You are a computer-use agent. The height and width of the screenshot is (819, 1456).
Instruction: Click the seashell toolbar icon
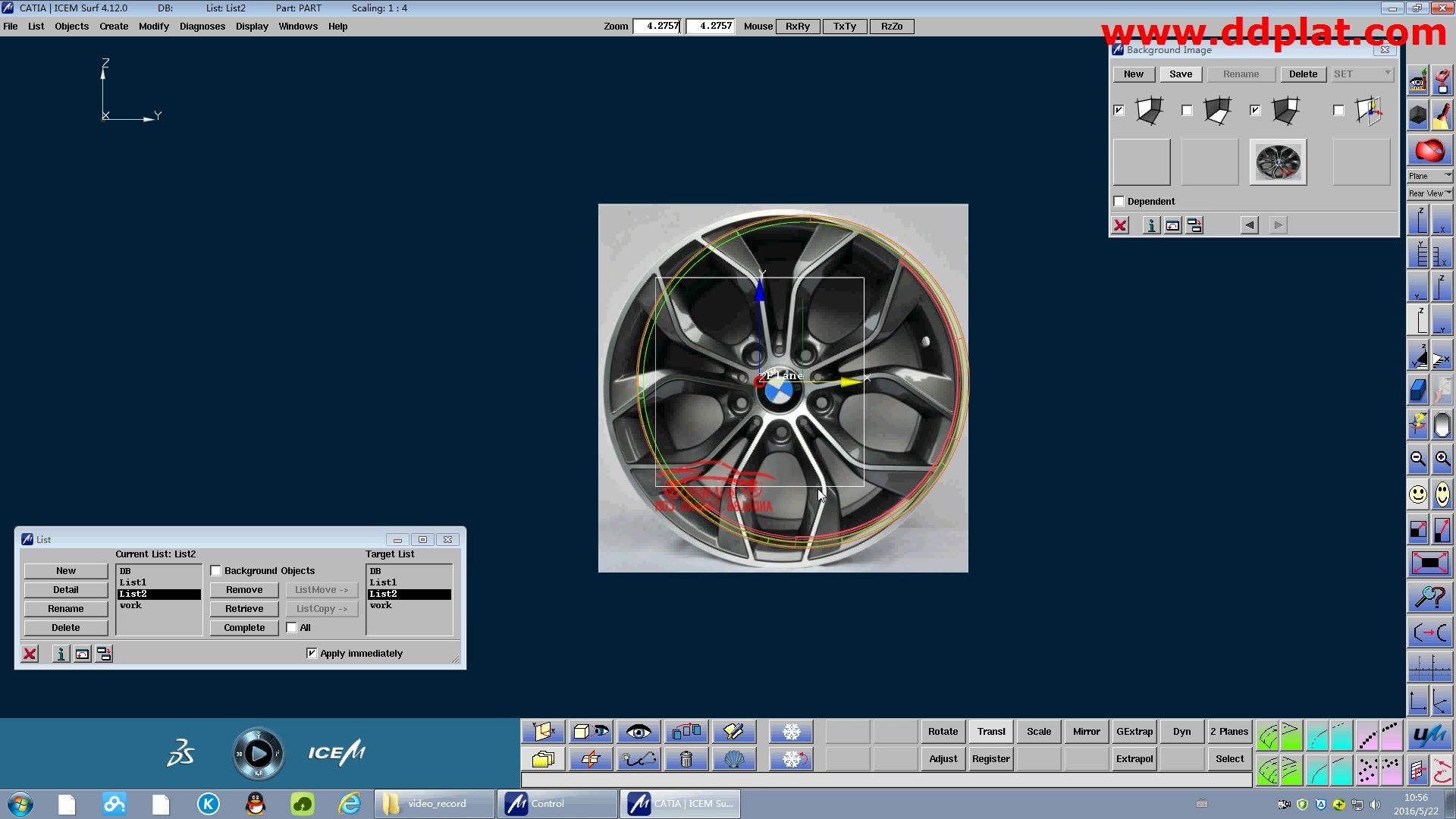[x=733, y=759]
